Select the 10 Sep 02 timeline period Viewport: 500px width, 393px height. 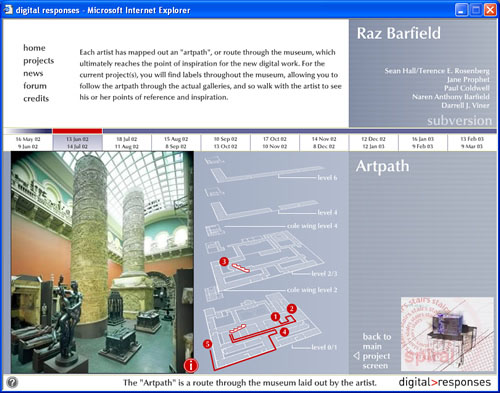(x=225, y=143)
